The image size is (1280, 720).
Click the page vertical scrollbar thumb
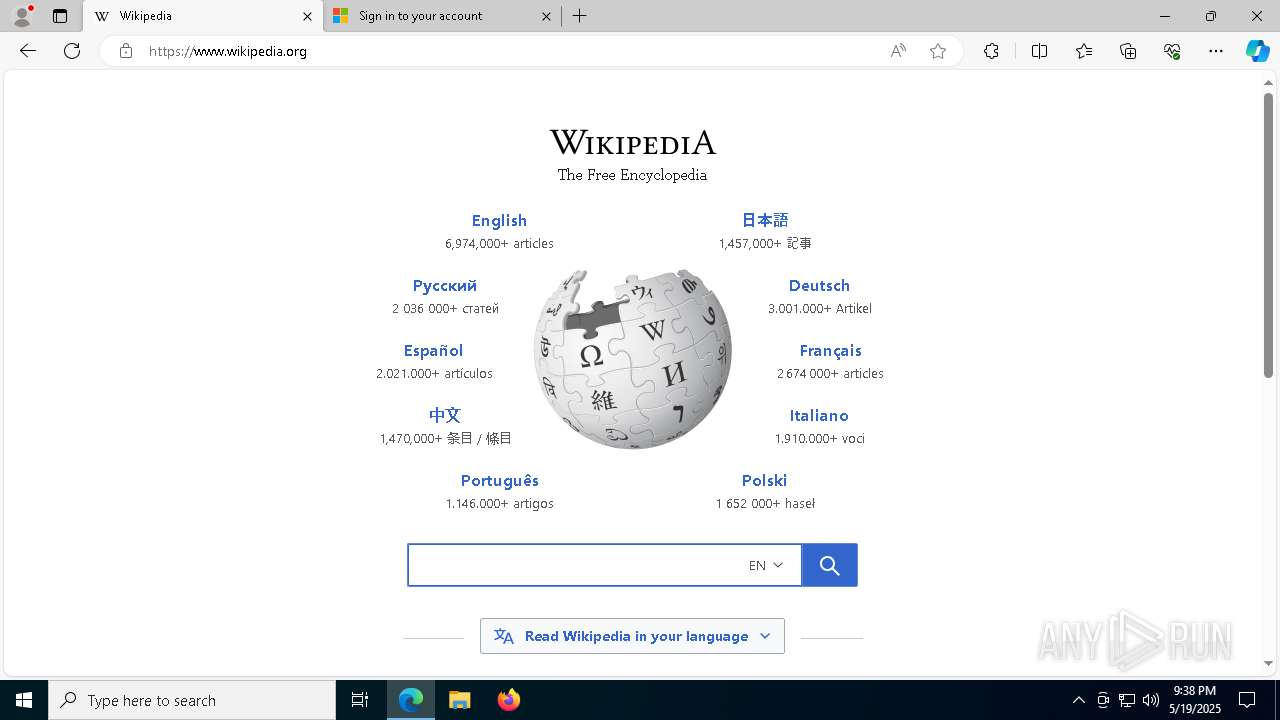point(1268,235)
